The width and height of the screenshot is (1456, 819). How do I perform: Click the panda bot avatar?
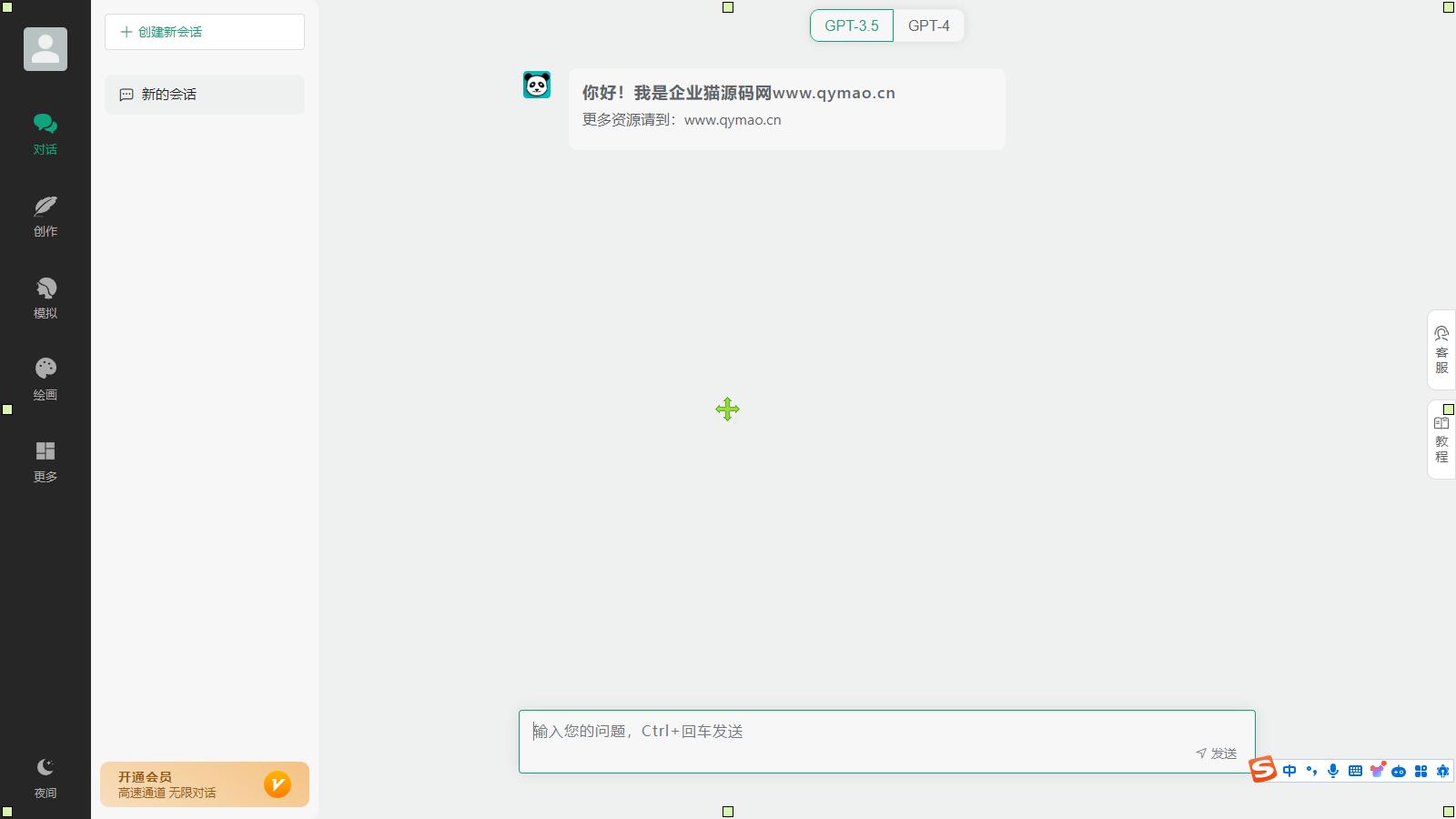[x=537, y=85]
